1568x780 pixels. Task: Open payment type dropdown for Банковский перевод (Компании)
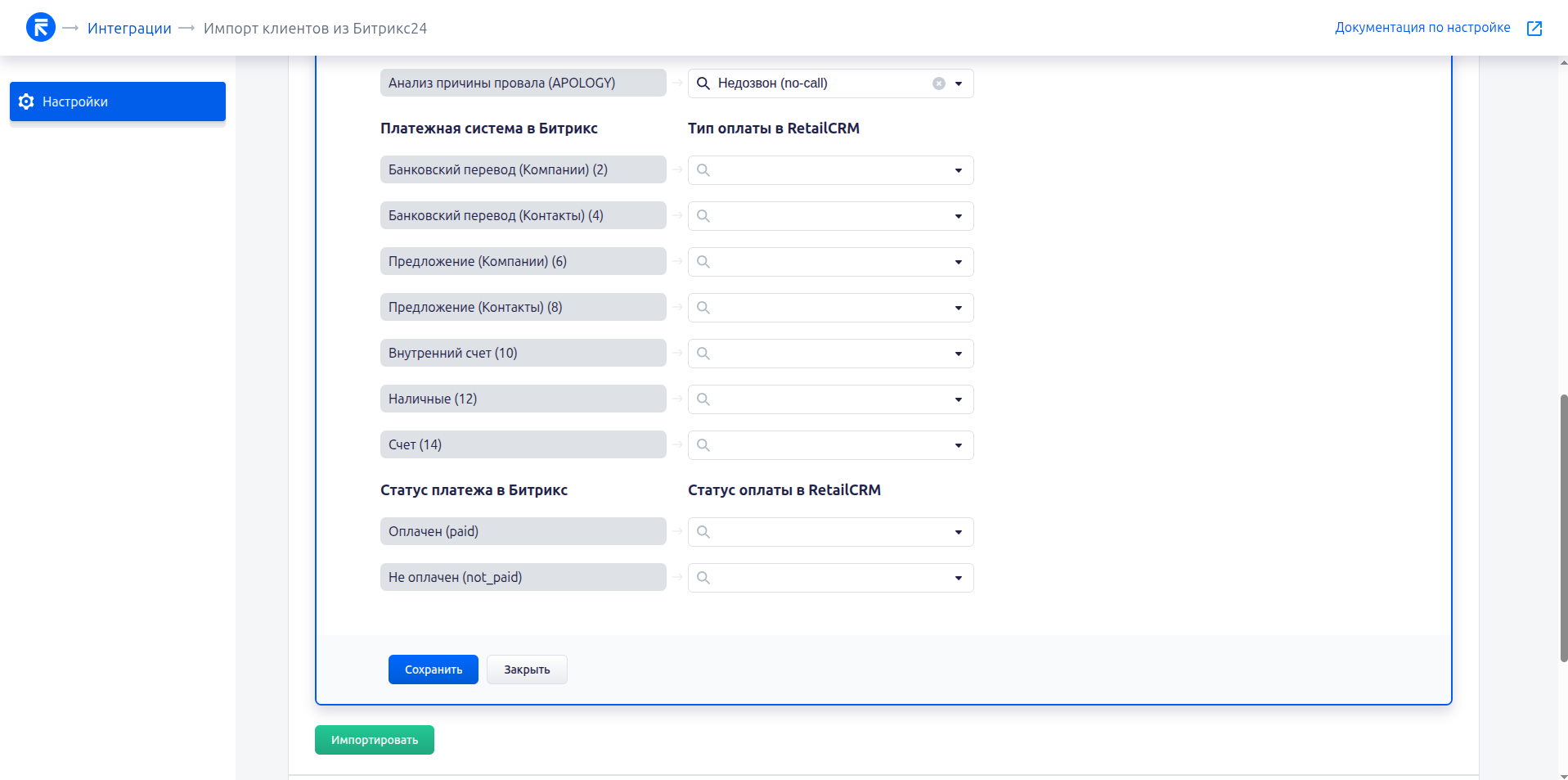coord(959,170)
